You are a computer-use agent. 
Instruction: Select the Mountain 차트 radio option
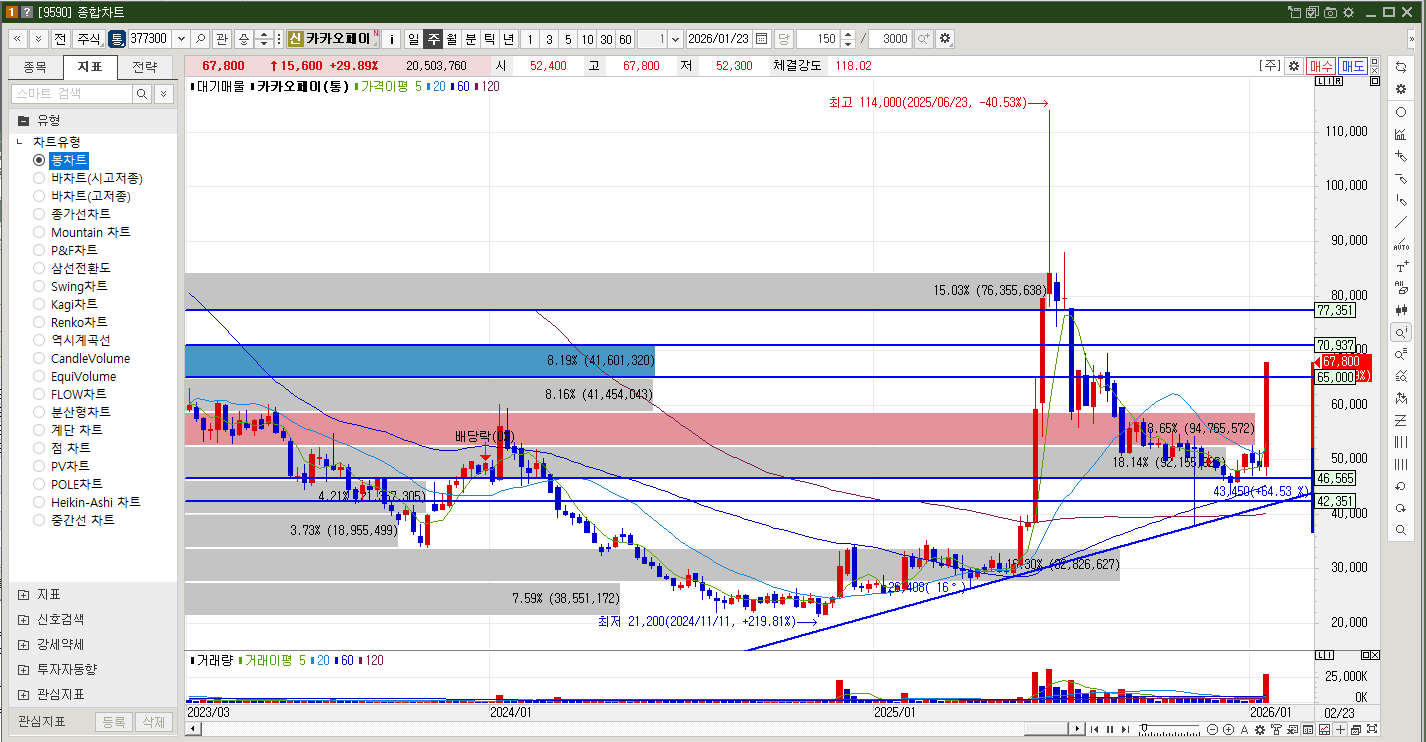[x=40, y=232]
